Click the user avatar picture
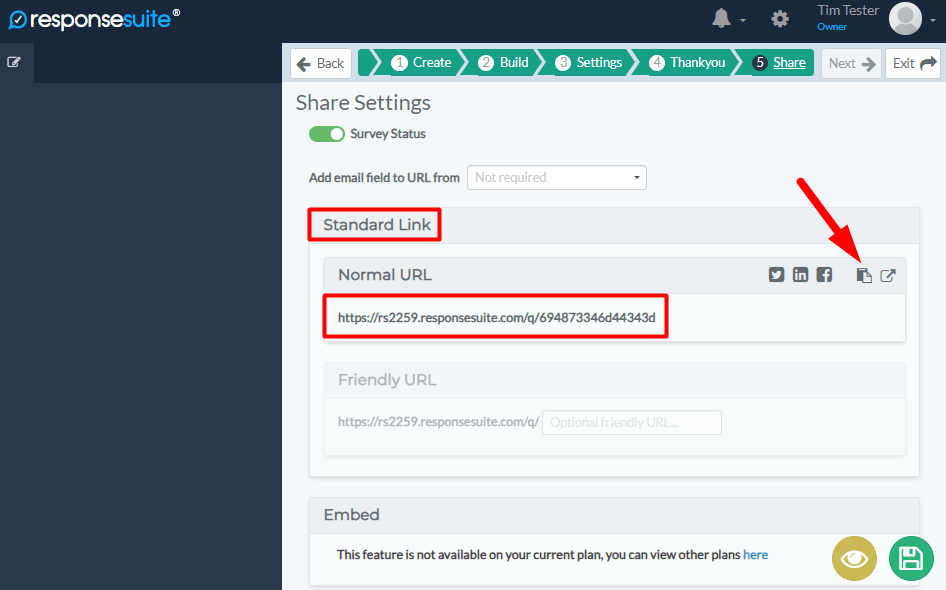 [x=905, y=19]
